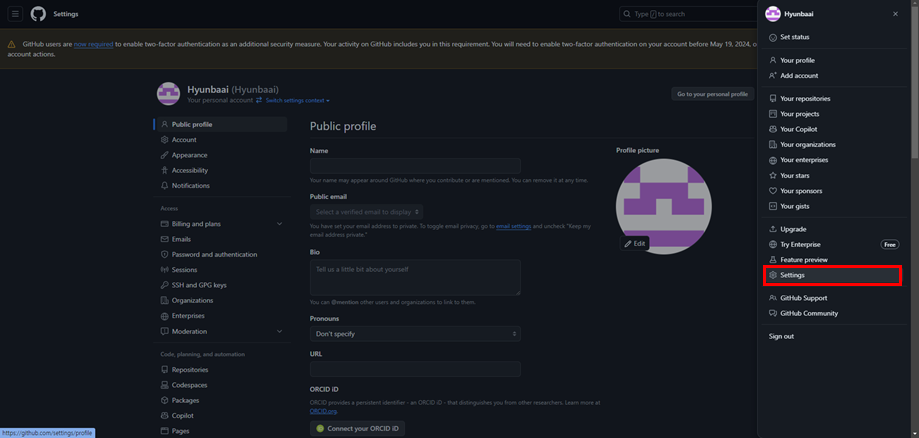Click Sign out in user menu
Screen dimensions: 919x438
(x=781, y=337)
